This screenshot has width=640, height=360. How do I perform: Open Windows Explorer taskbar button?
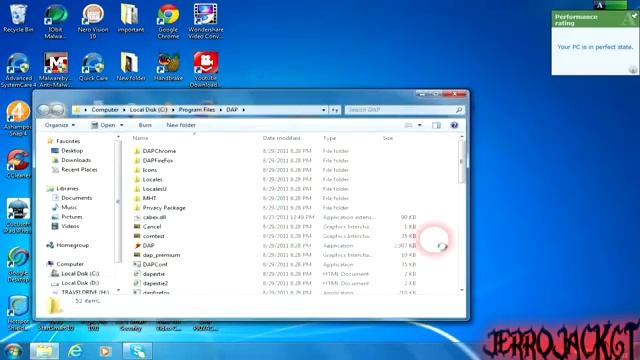tap(44, 351)
